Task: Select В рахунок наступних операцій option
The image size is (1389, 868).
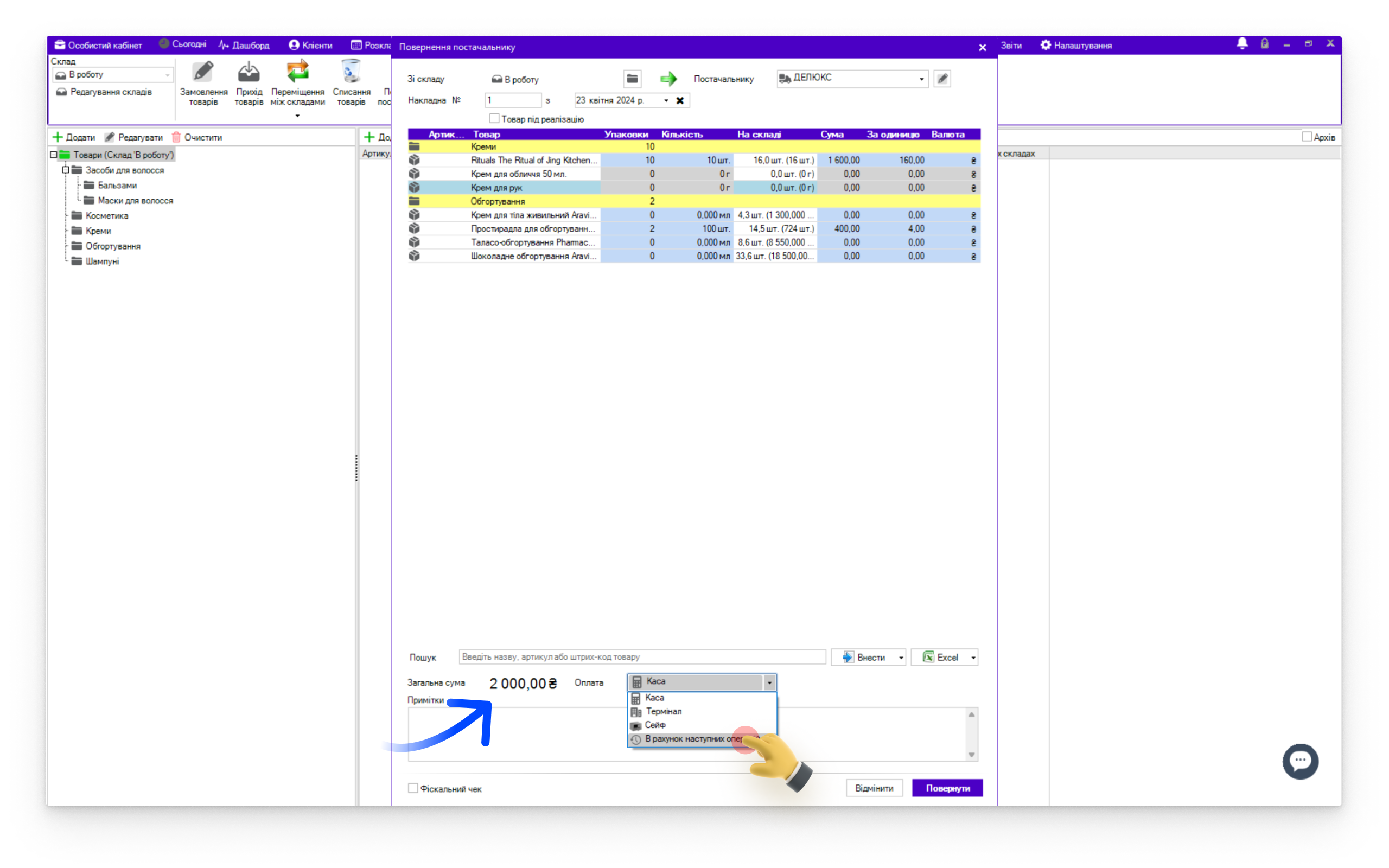Action: coord(702,739)
